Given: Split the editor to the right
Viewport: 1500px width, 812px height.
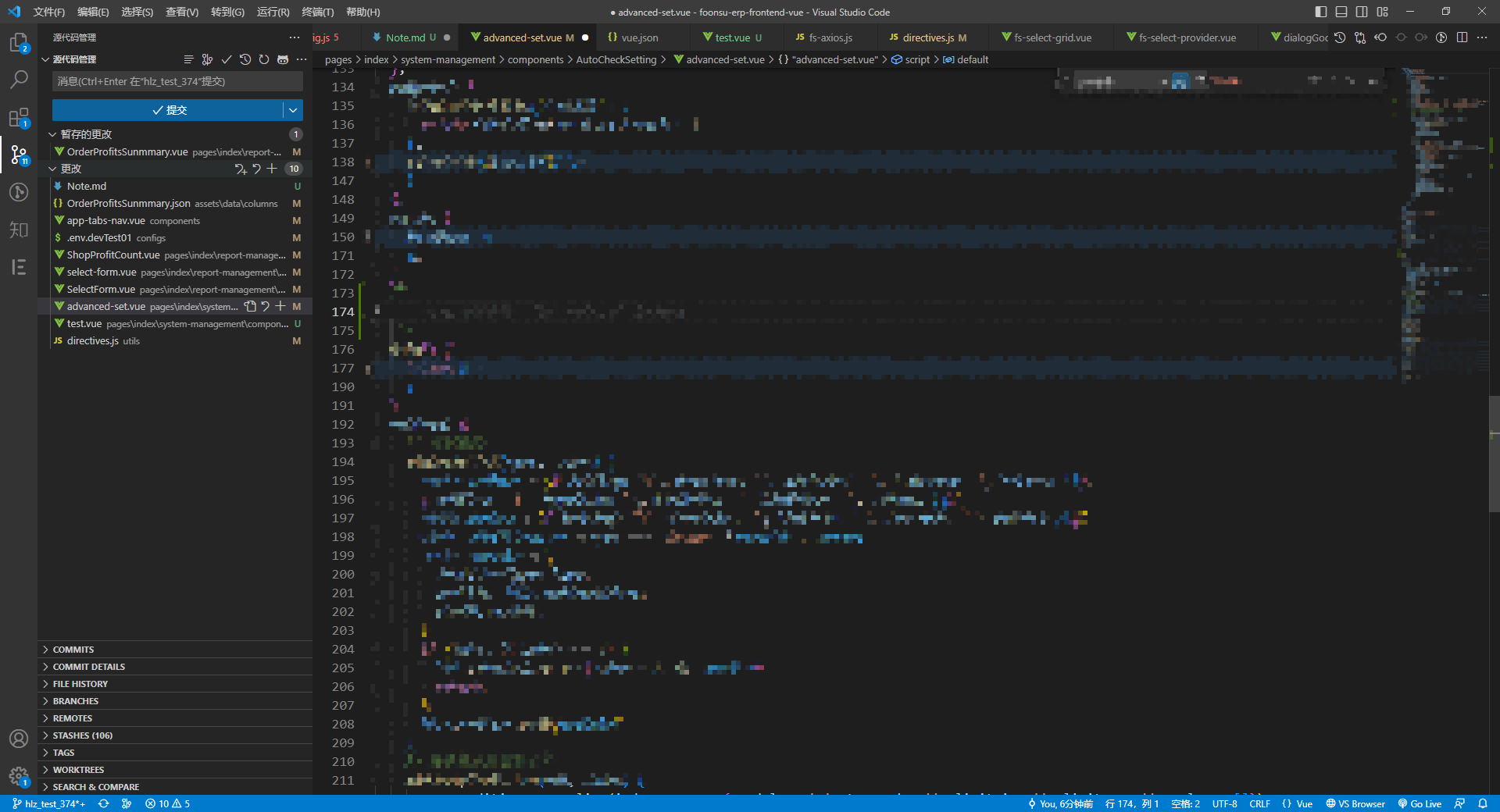Looking at the screenshot, I should (1462, 37).
